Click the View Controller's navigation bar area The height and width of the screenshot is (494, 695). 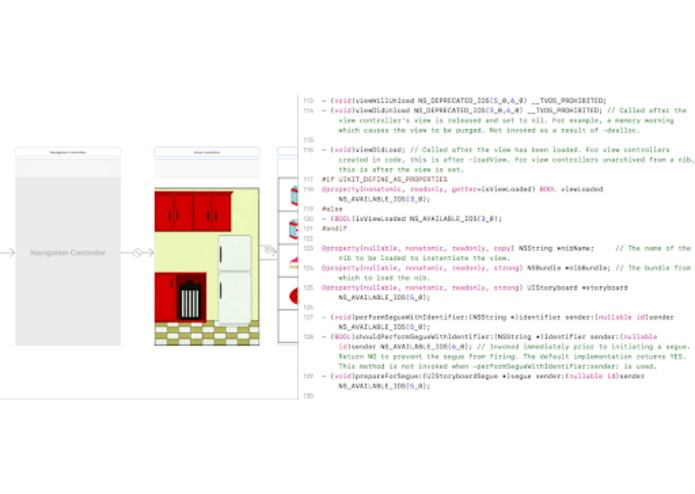[207, 169]
